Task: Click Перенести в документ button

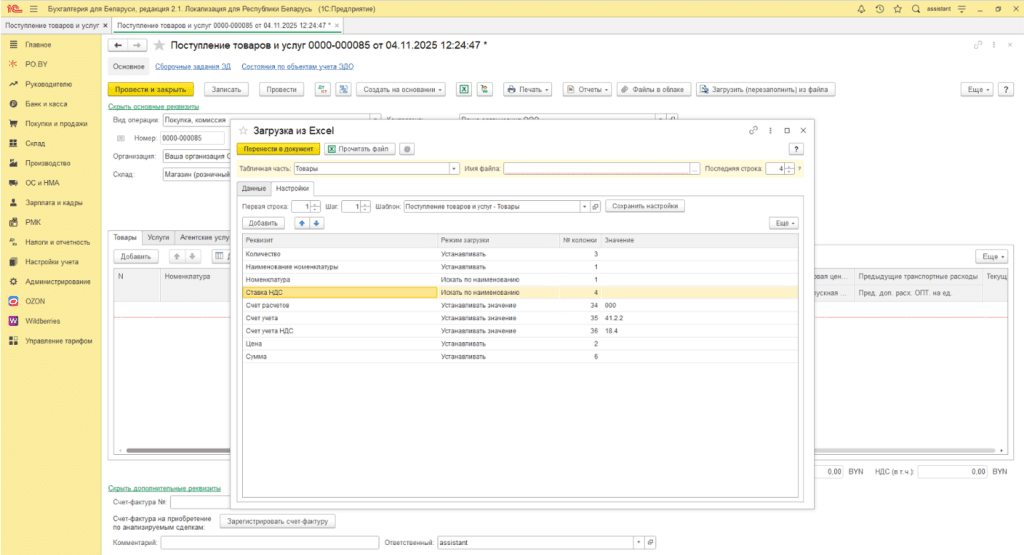Action: [x=278, y=149]
